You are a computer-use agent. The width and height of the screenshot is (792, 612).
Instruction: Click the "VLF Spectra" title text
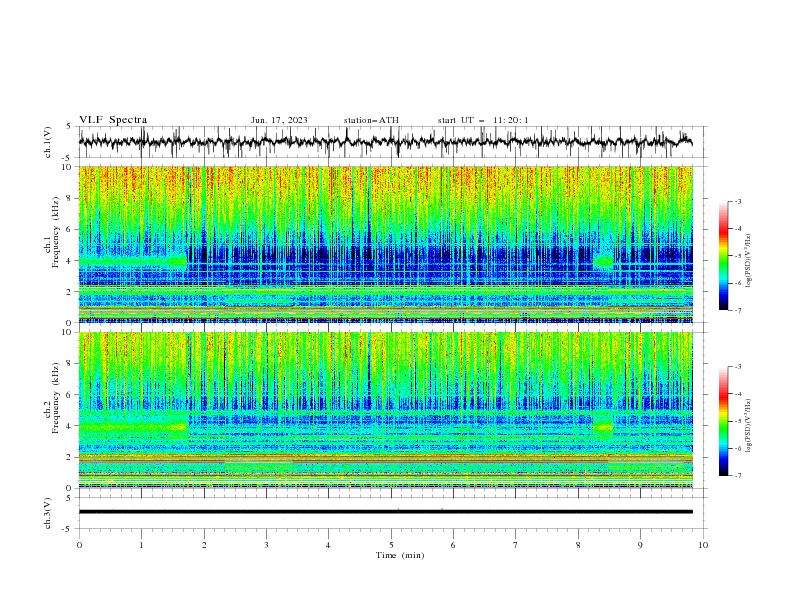click(113, 120)
